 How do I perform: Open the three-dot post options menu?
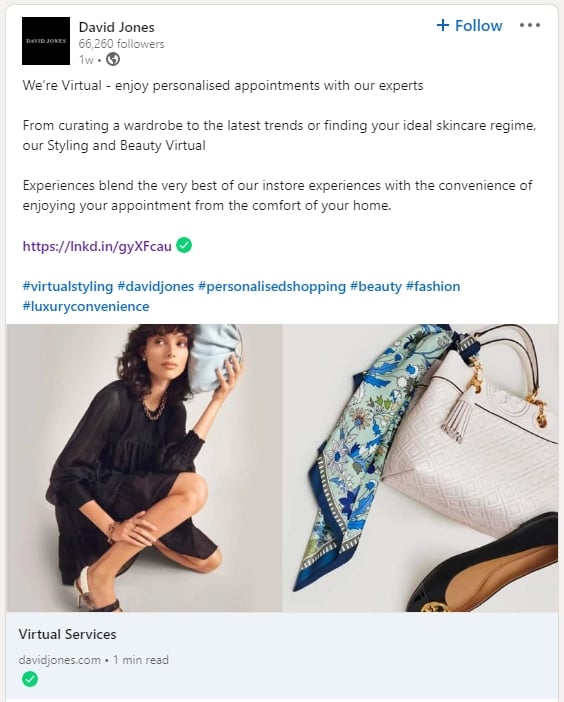click(530, 25)
